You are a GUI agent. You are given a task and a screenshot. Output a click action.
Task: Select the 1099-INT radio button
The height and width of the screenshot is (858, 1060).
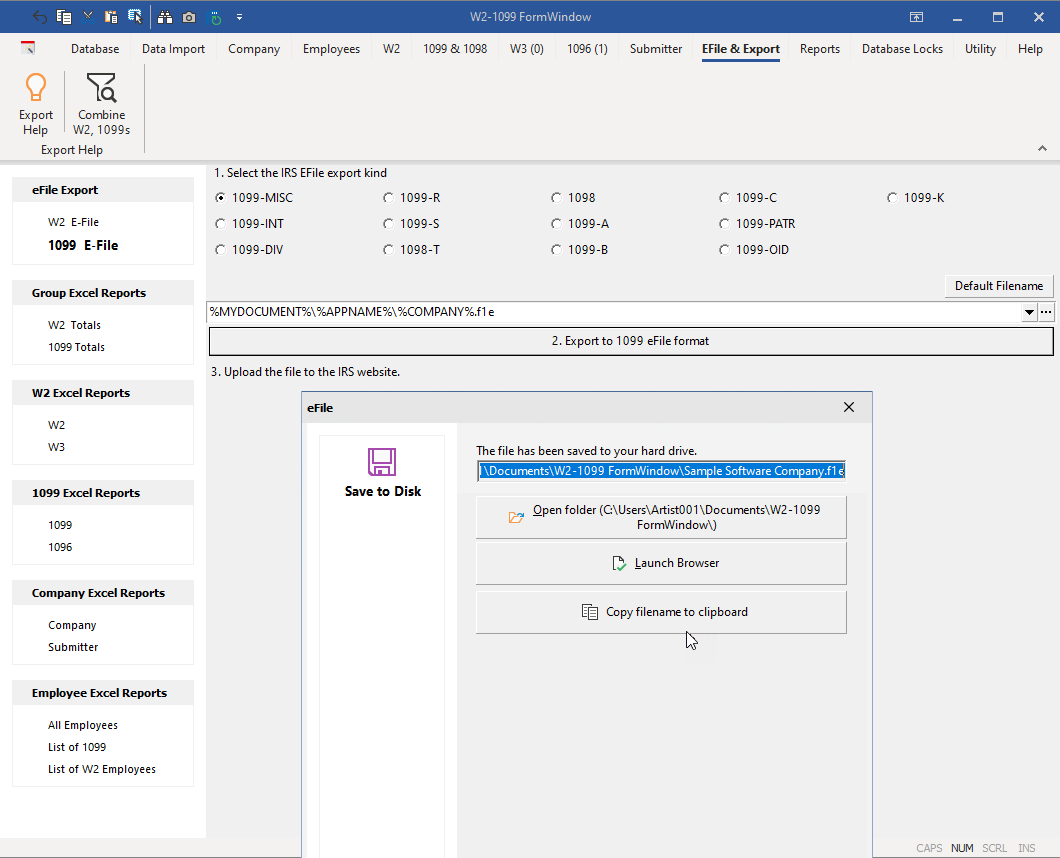coord(221,224)
